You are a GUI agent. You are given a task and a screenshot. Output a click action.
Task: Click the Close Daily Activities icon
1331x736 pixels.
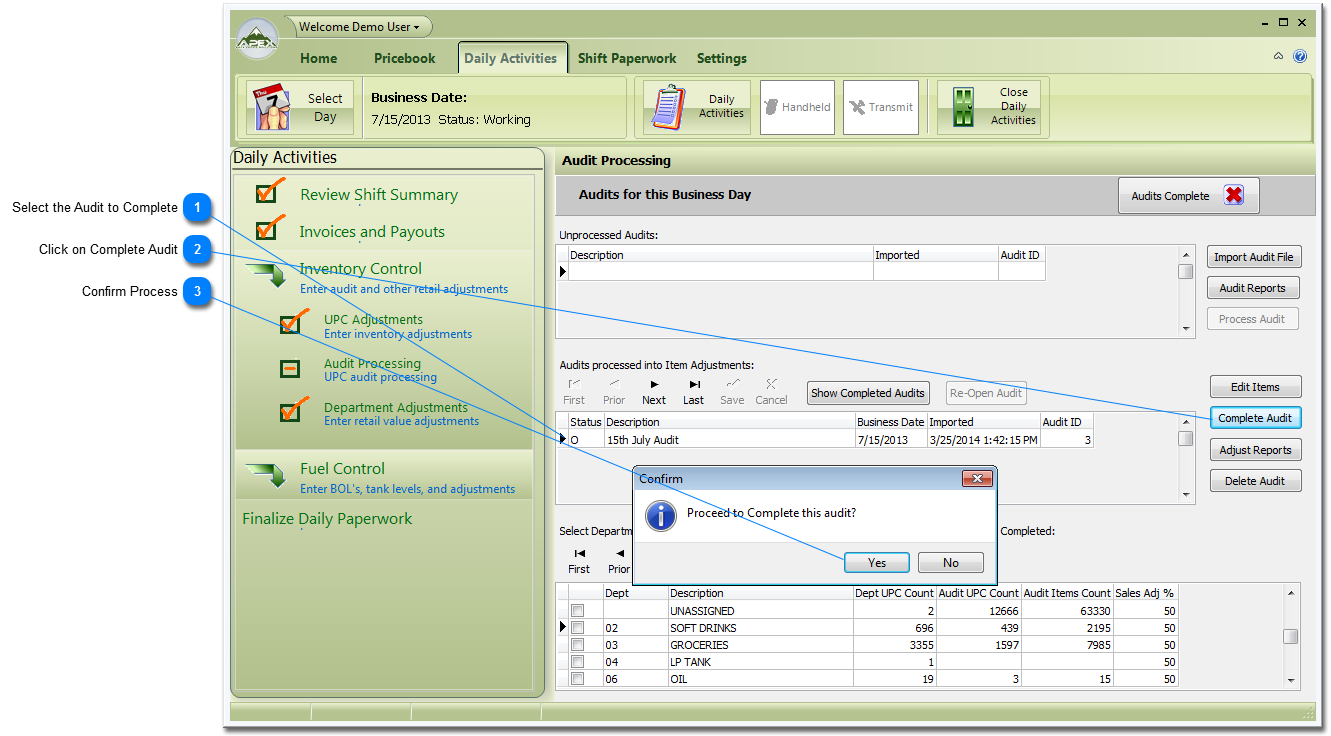tap(964, 107)
